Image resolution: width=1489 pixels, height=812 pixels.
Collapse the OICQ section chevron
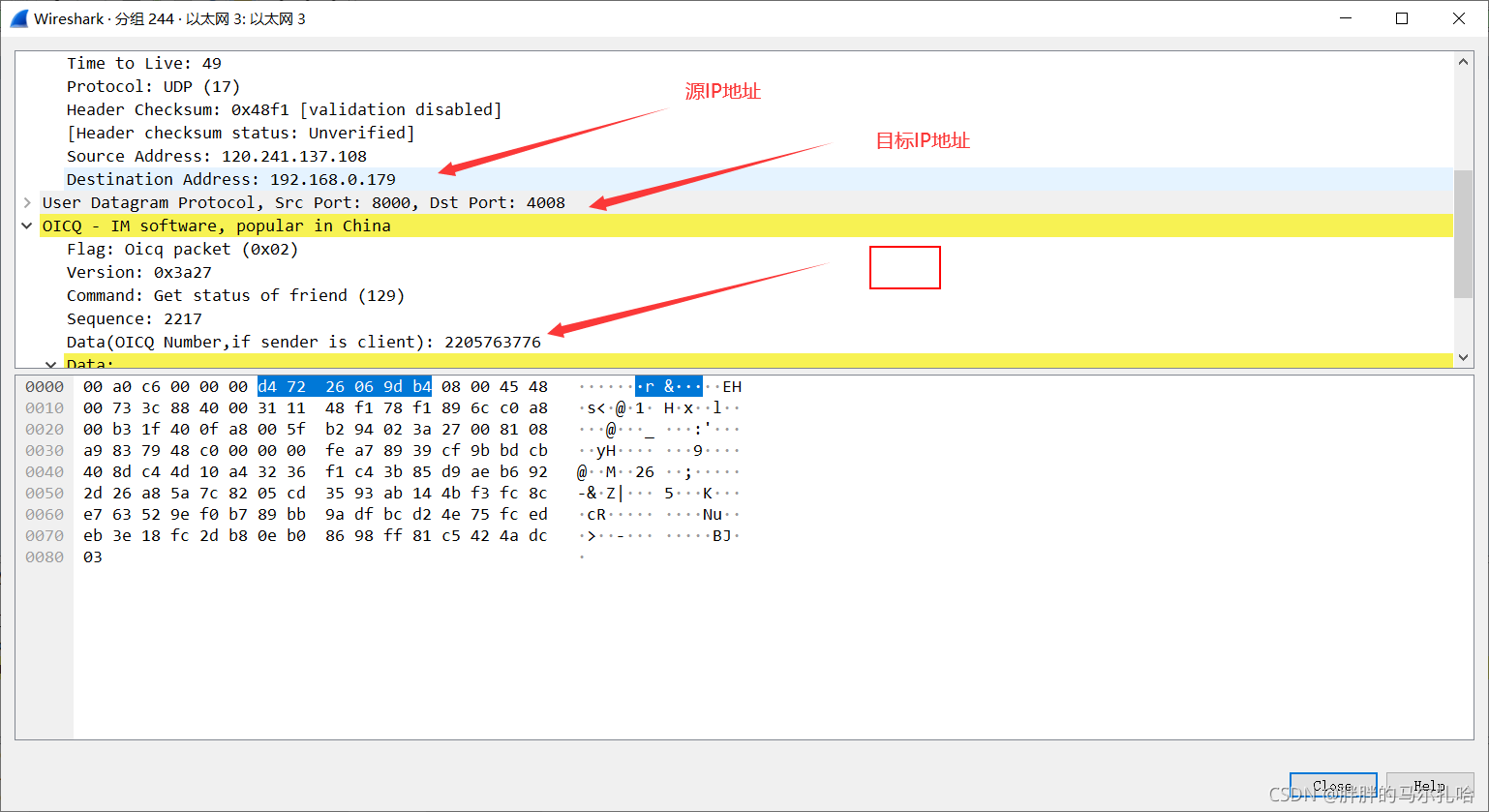tap(27, 226)
